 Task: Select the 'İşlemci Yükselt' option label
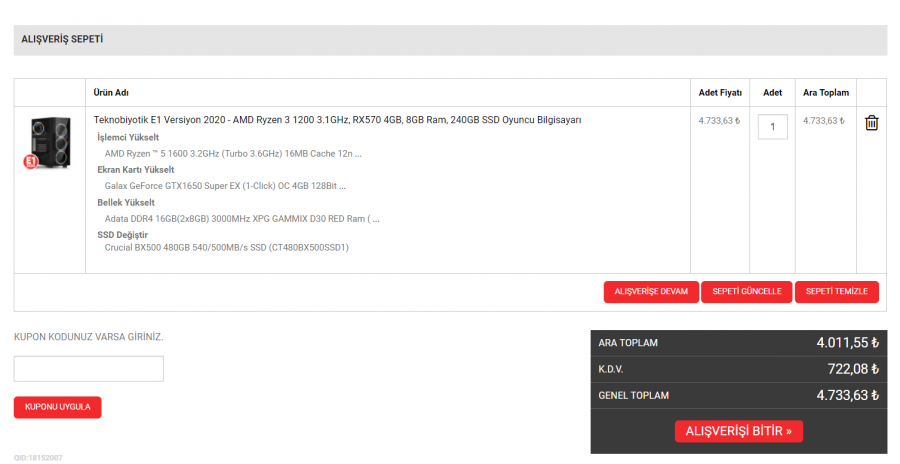pyautogui.click(x=128, y=137)
